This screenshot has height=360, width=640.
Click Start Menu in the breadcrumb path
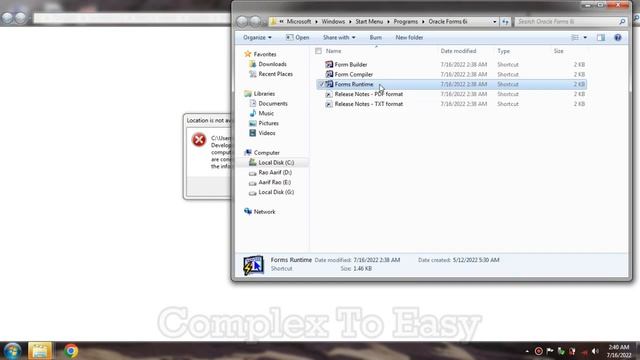click(369, 22)
